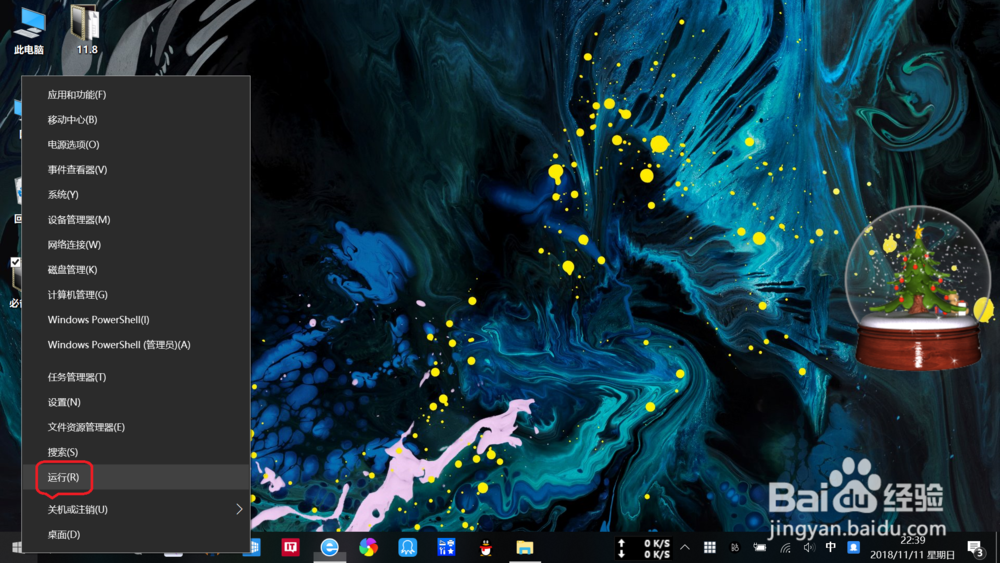Switch the 中 input method indicator
The height and width of the screenshot is (563, 1000).
click(830, 547)
